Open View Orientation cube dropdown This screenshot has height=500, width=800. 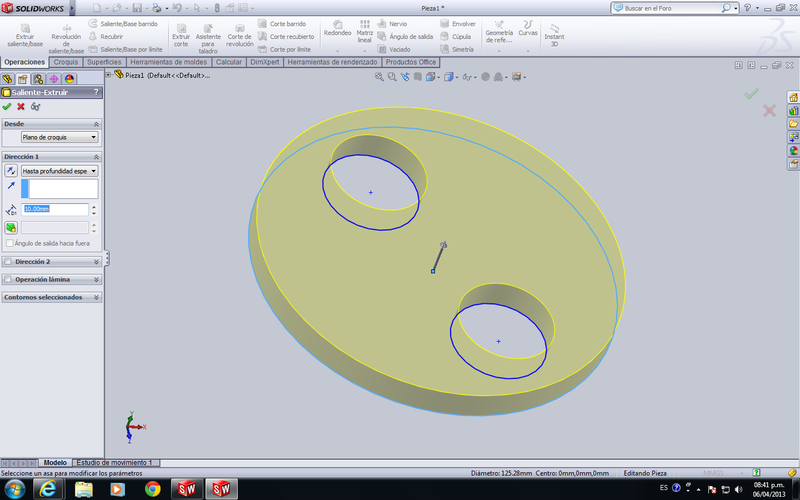click(433, 77)
